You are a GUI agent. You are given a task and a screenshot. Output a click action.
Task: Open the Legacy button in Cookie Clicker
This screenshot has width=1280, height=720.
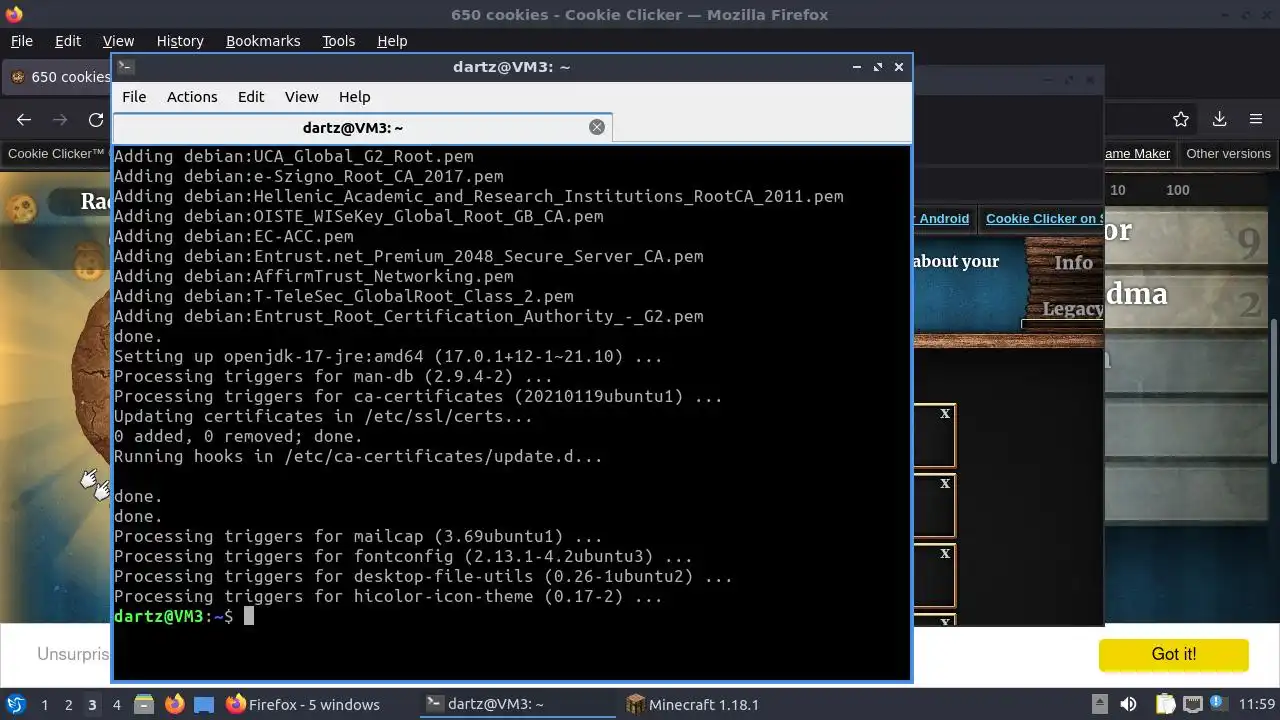coord(1072,308)
